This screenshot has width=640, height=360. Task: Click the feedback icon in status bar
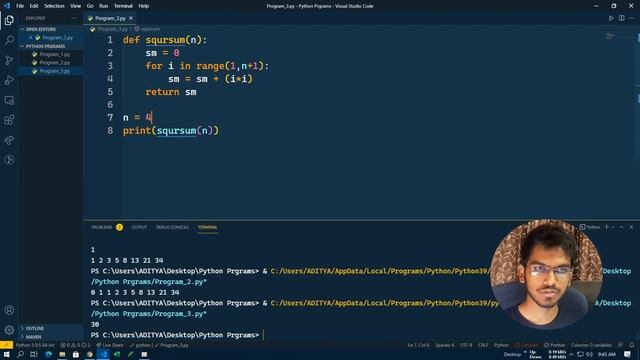click(x=620, y=345)
